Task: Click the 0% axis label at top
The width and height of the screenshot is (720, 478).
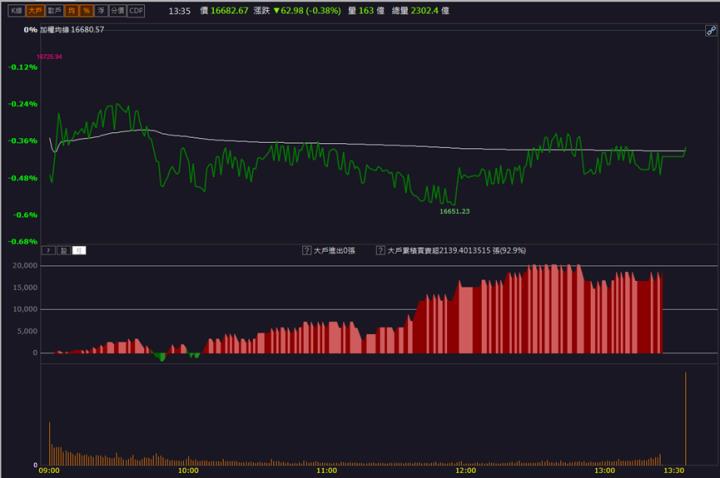Action: [30, 29]
